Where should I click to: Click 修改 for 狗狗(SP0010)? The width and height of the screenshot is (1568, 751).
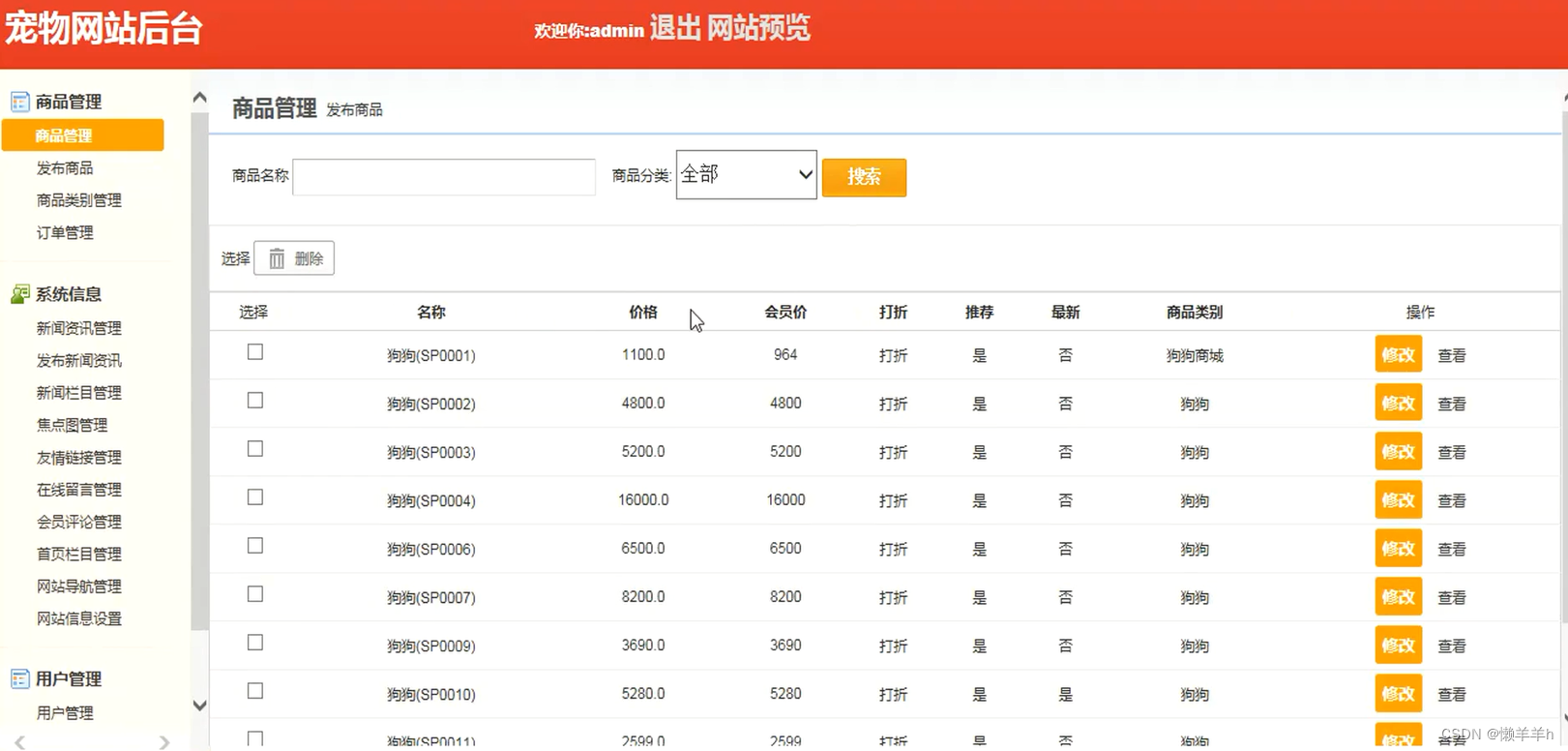tap(1399, 693)
